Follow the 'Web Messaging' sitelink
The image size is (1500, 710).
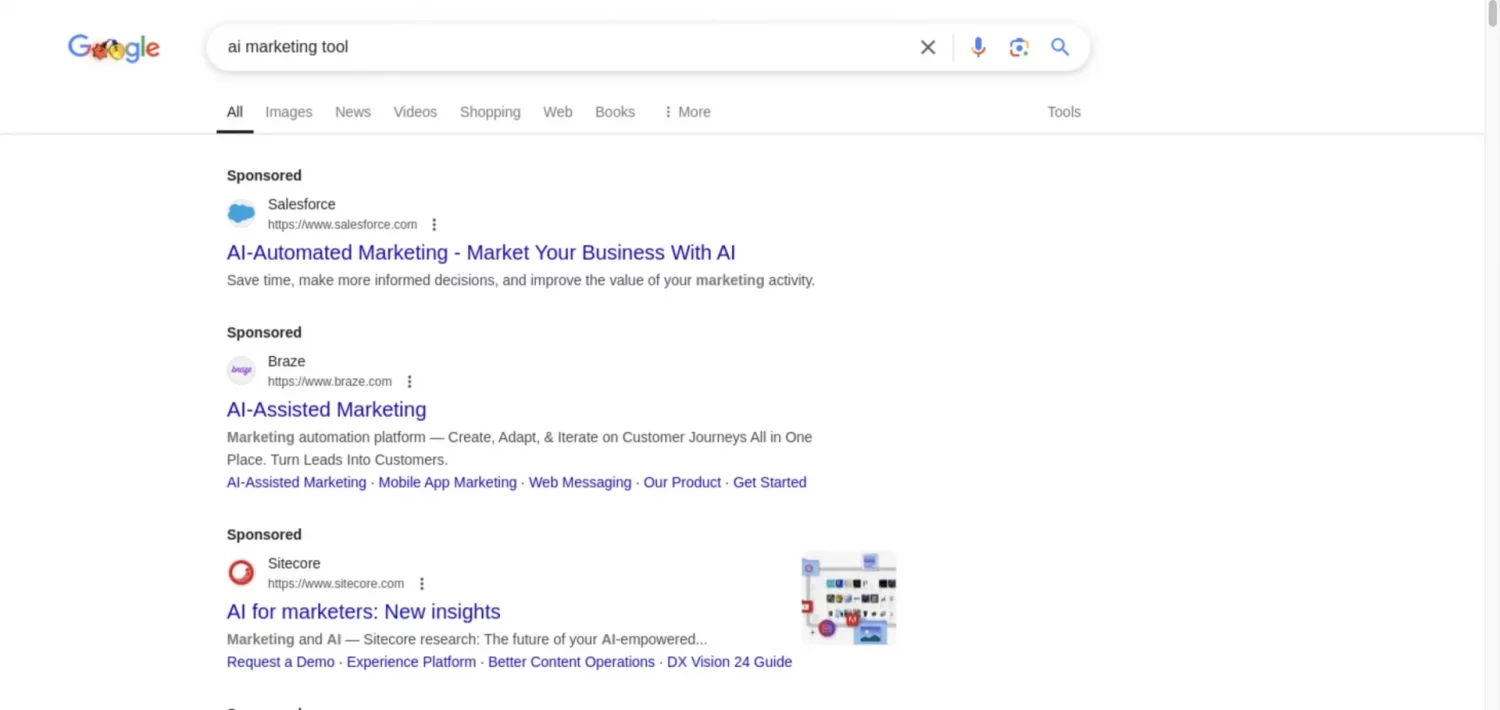[580, 482]
